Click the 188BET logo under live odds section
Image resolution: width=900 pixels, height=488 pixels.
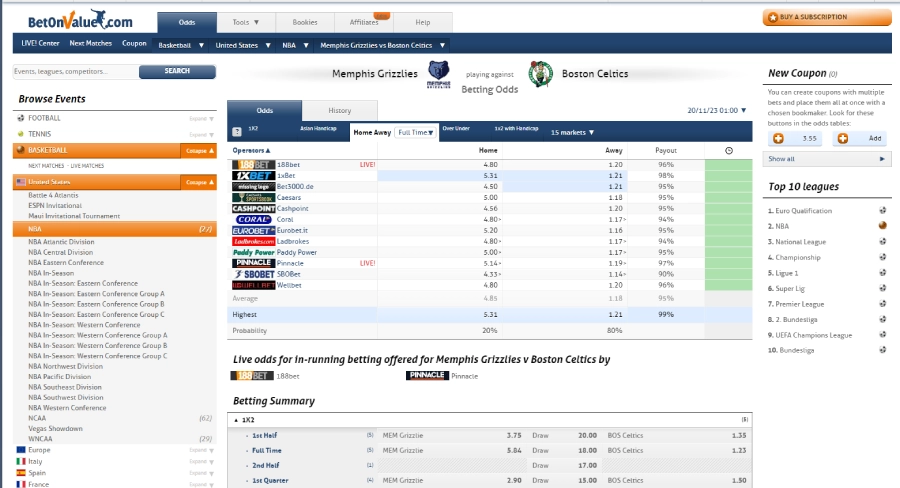click(x=252, y=375)
